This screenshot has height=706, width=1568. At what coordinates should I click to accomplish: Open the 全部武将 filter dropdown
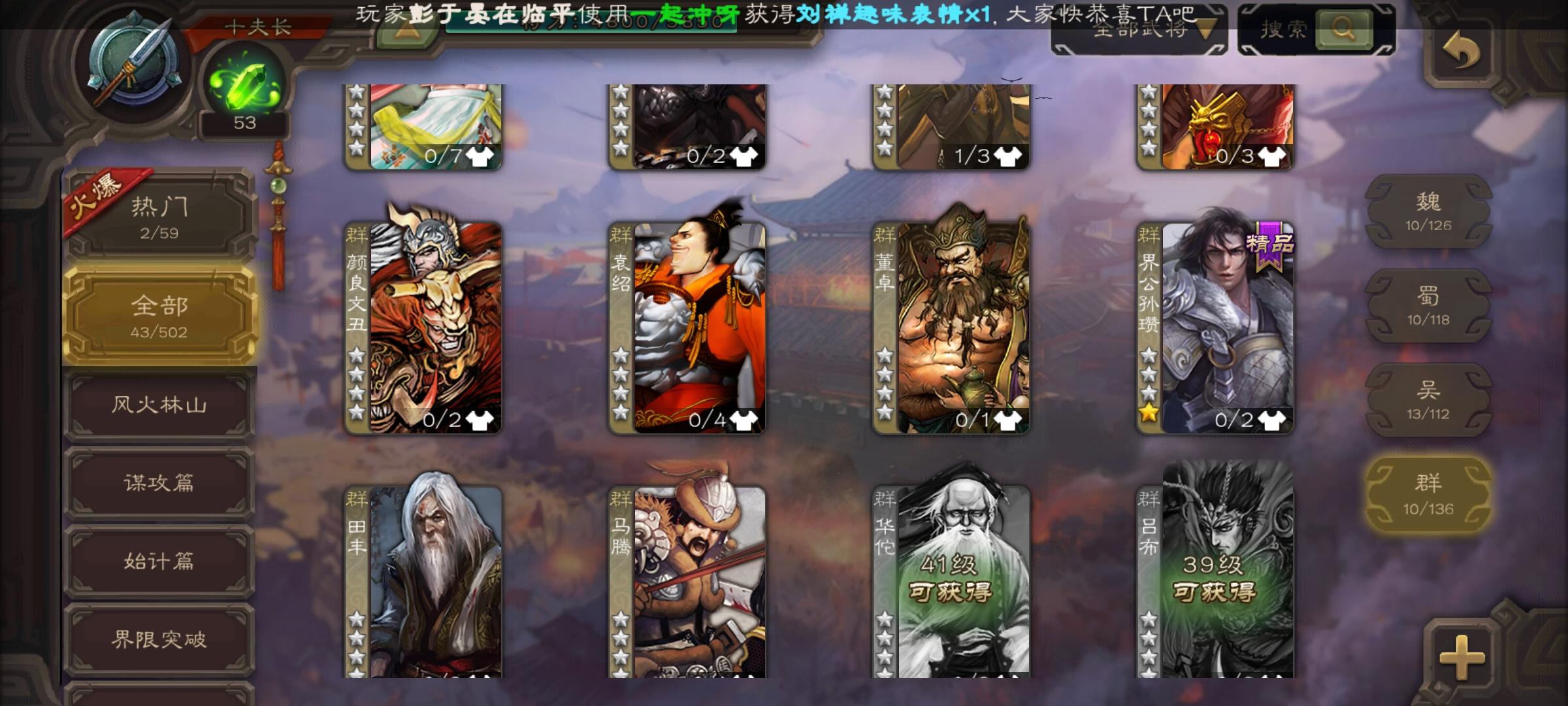click(x=1139, y=29)
